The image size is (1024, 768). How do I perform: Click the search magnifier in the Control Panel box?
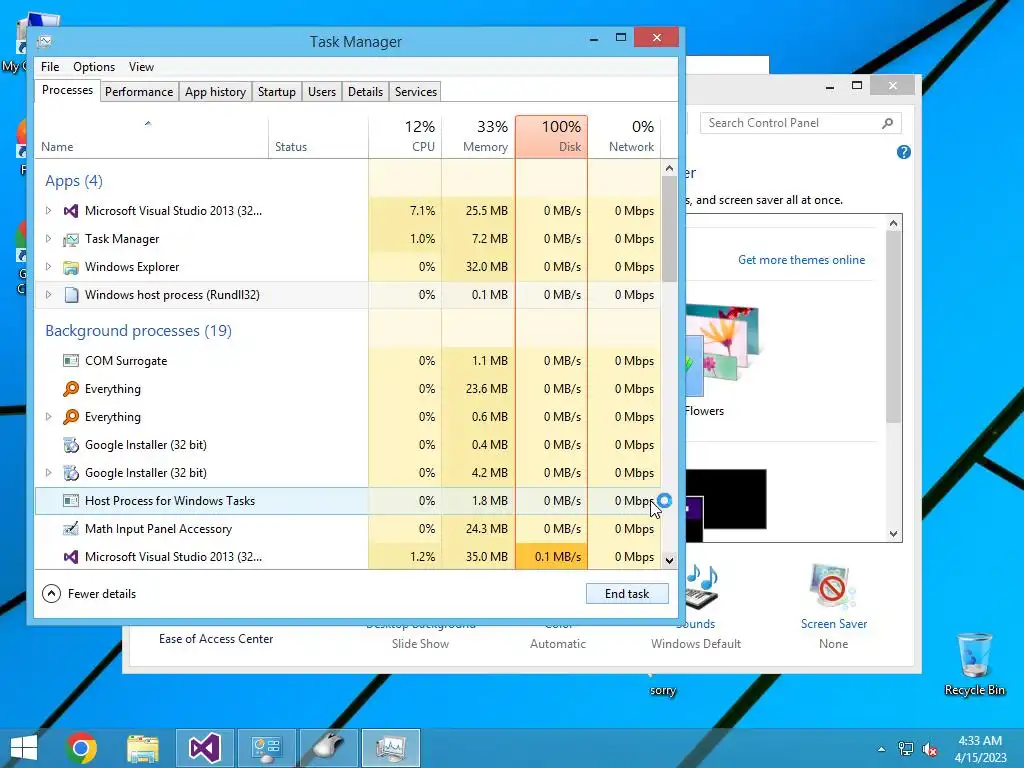[888, 123]
